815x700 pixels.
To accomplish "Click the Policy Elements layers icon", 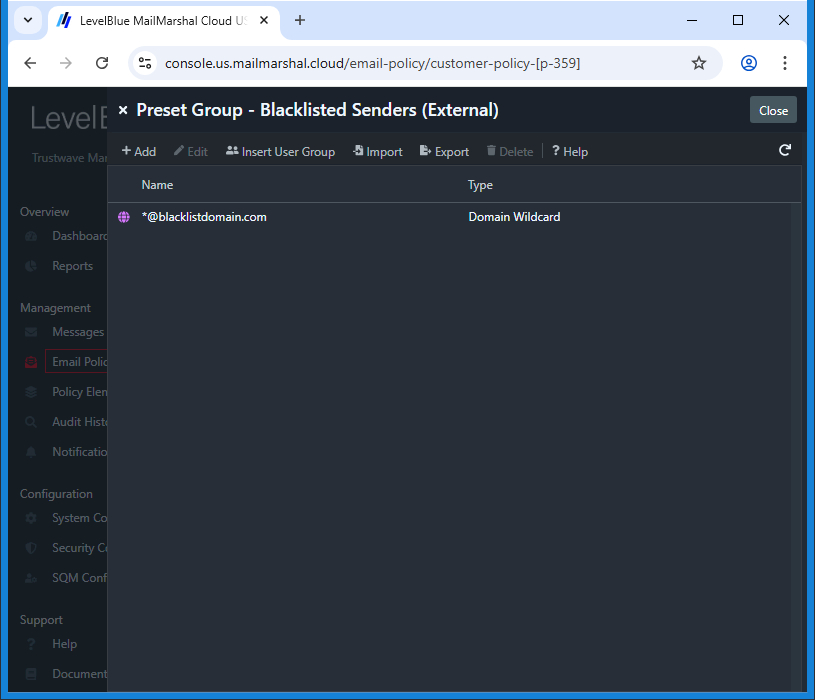I will 31,392.
